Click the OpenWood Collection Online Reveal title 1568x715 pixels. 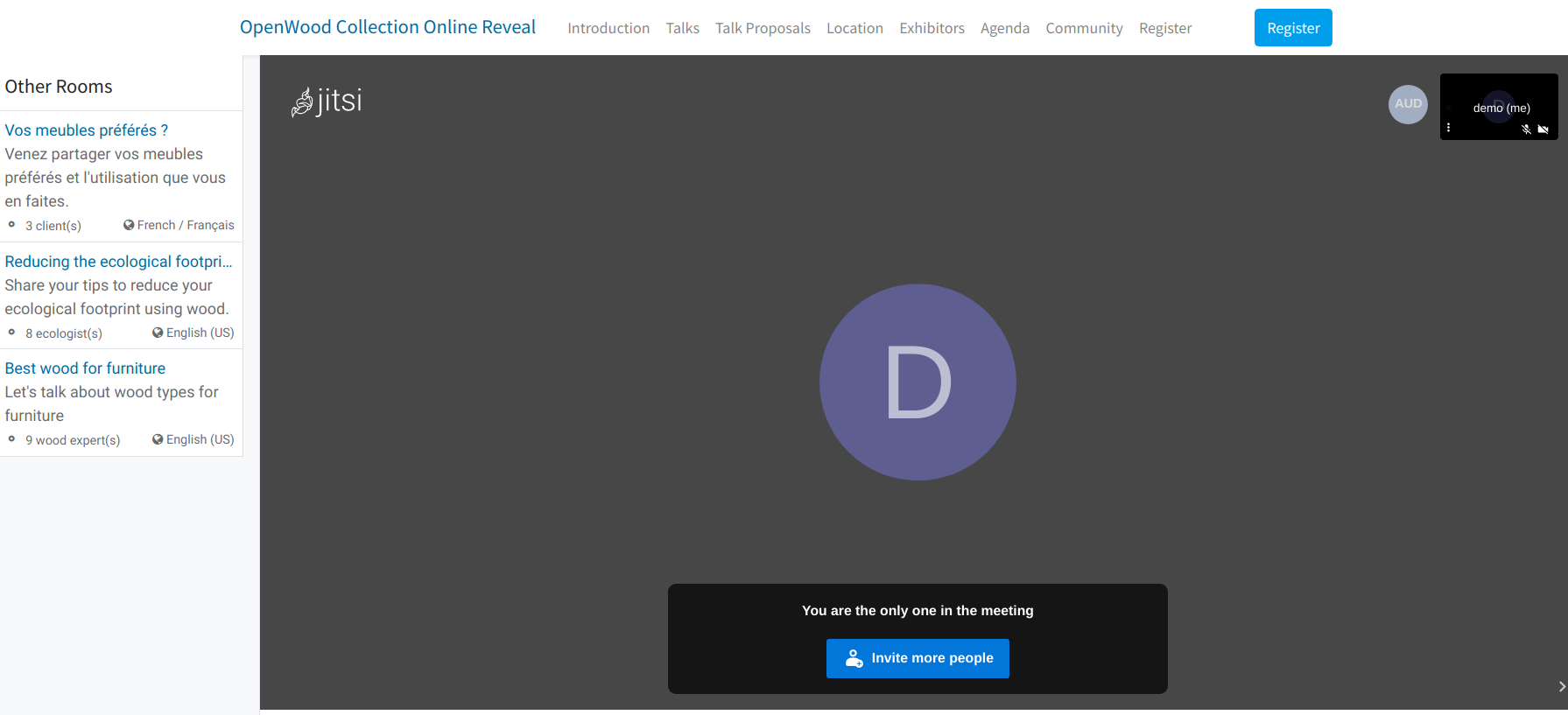point(388,27)
